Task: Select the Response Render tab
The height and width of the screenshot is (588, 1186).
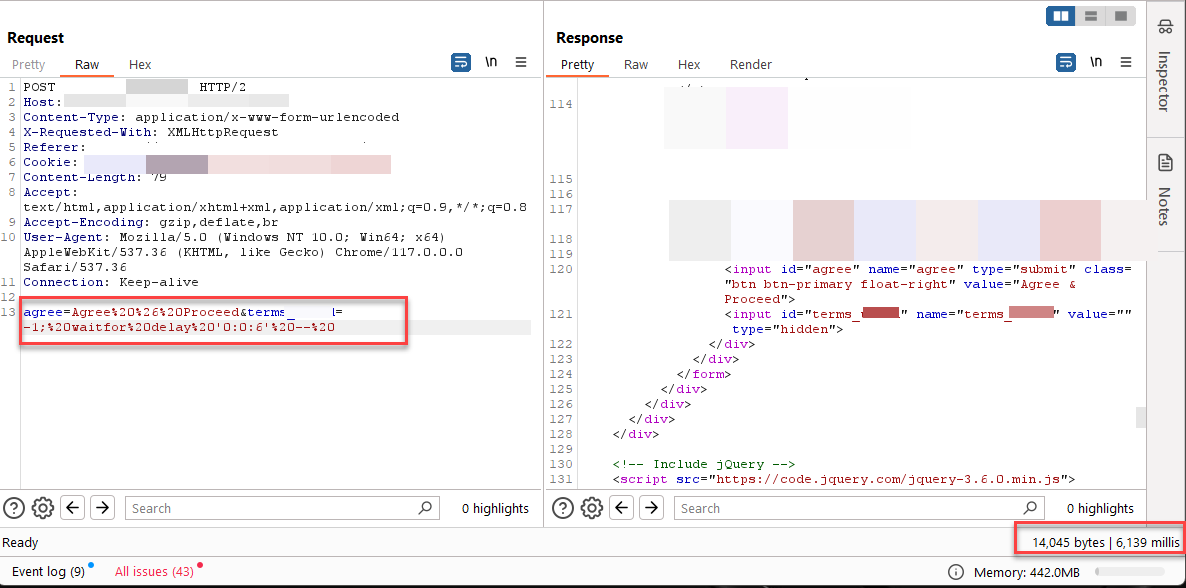Action: click(x=750, y=65)
